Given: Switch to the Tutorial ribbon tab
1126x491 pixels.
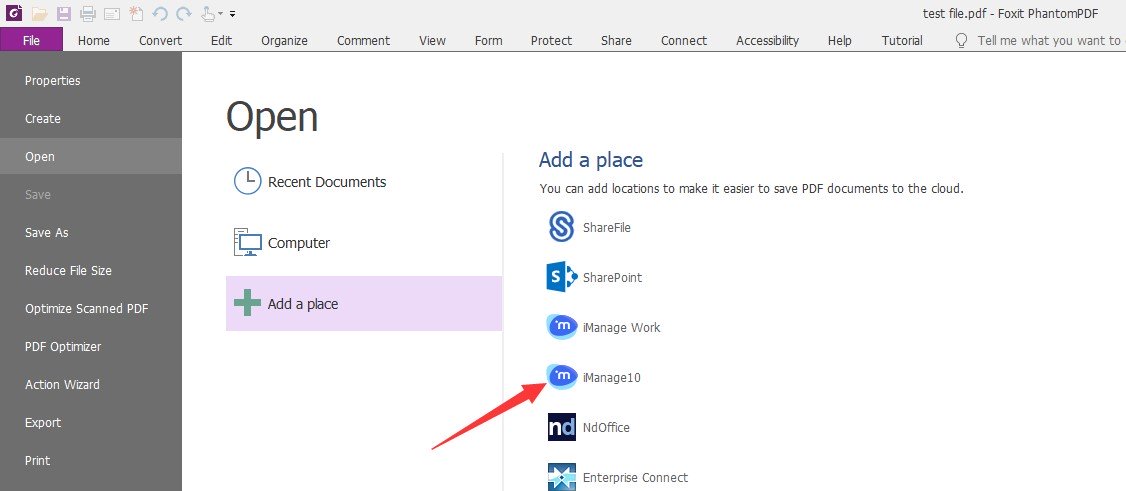Looking at the screenshot, I should click(x=902, y=40).
